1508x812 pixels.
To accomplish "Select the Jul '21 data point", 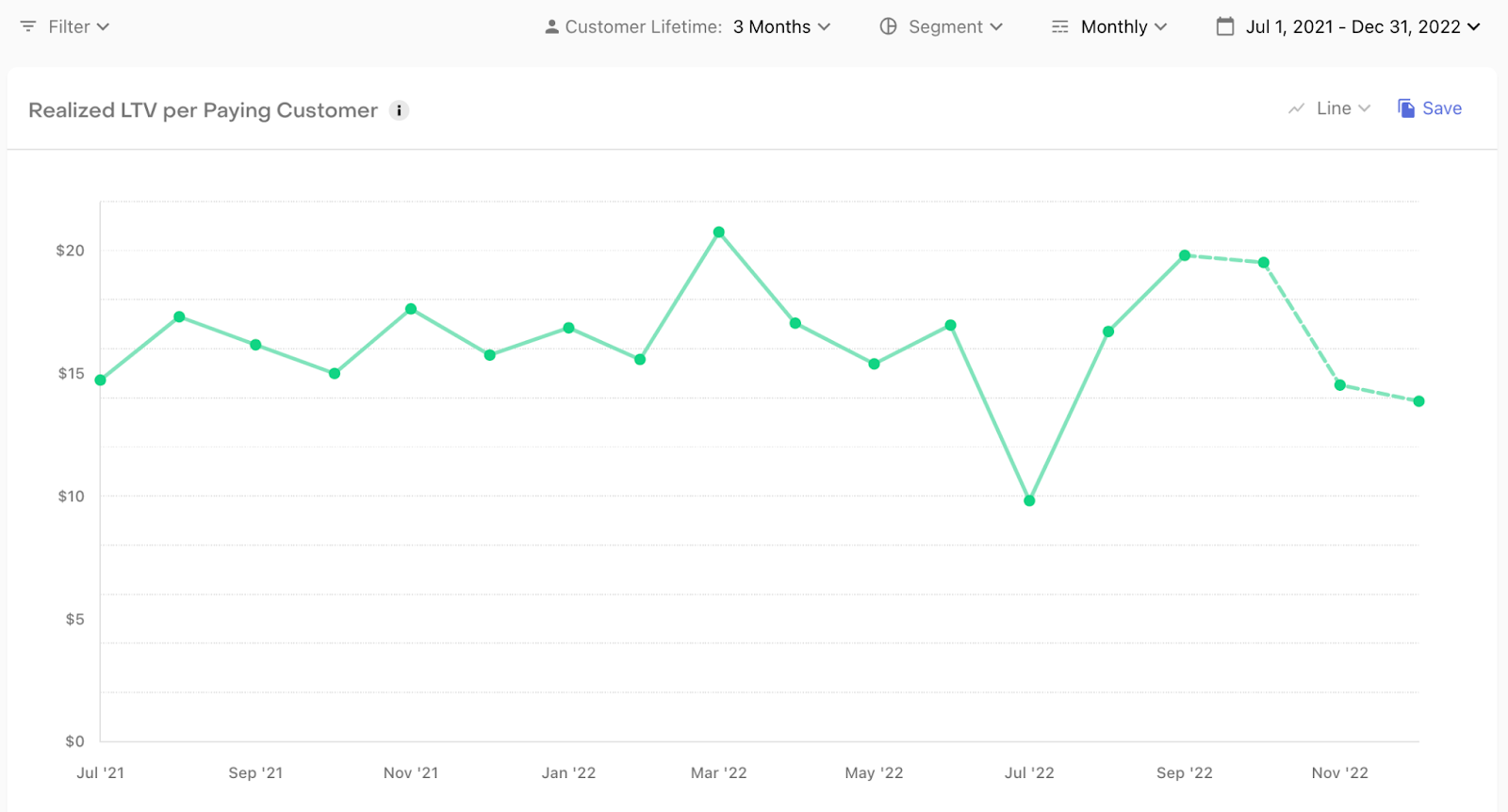I will [101, 381].
